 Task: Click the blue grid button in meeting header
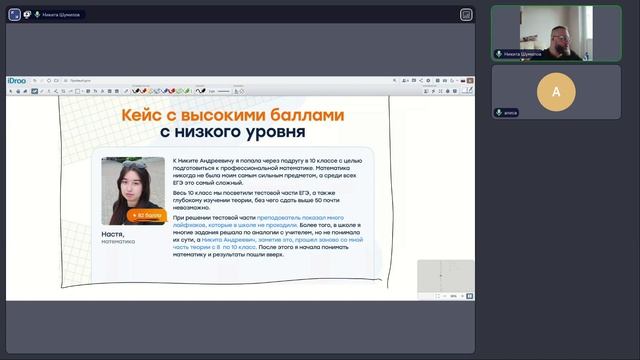point(14,15)
